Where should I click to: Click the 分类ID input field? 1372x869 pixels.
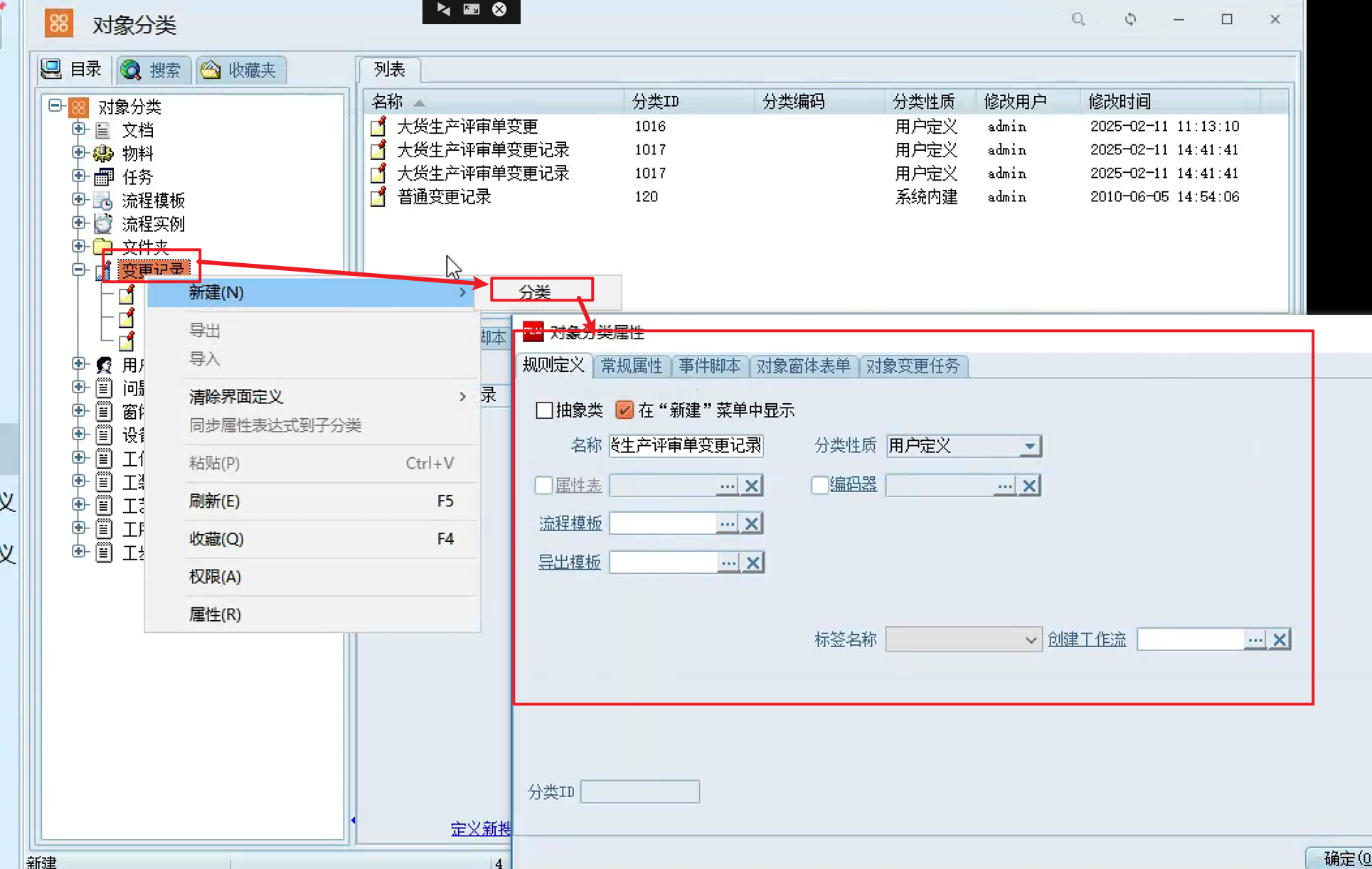click(x=640, y=791)
